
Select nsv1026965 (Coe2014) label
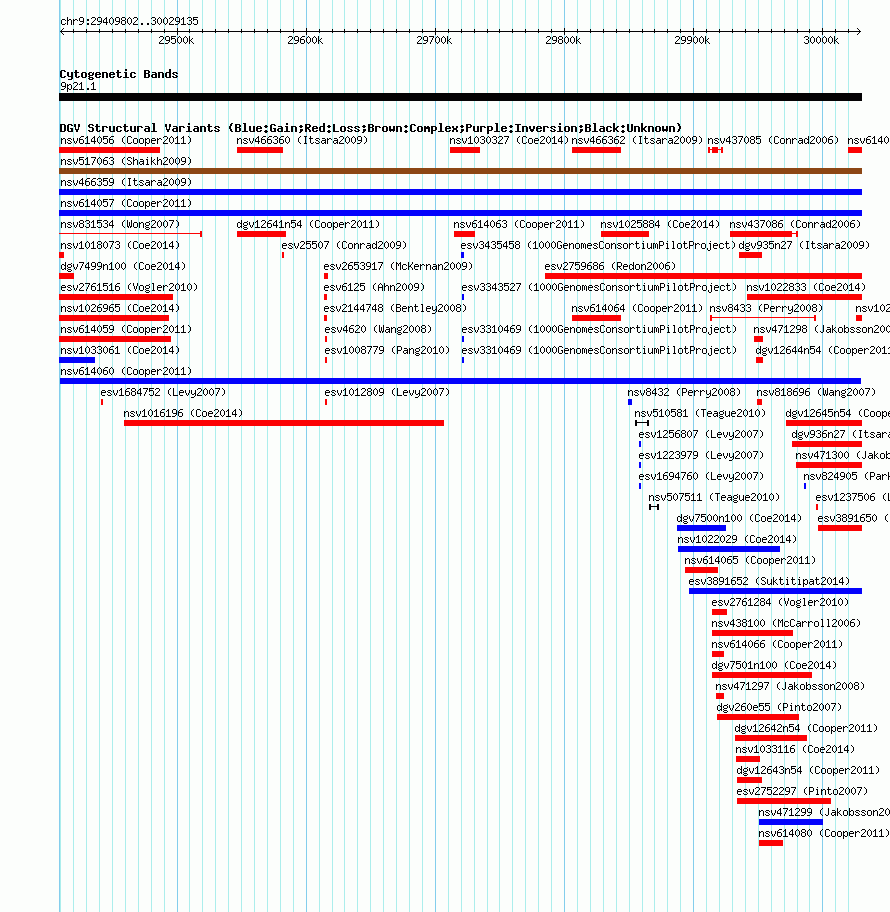point(120,308)
